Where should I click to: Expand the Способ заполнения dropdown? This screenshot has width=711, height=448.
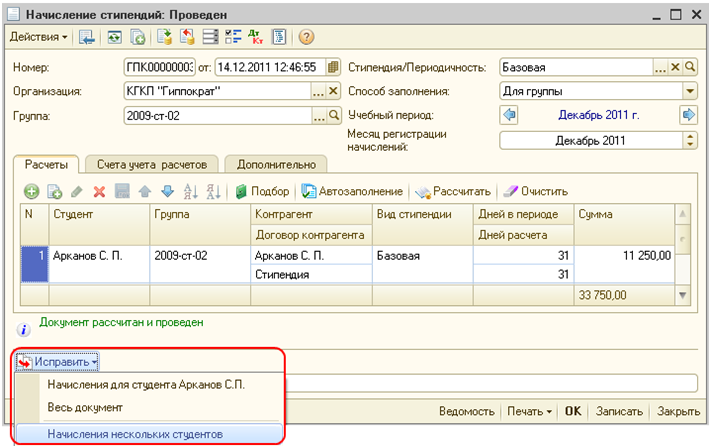(x=688, y=90)
